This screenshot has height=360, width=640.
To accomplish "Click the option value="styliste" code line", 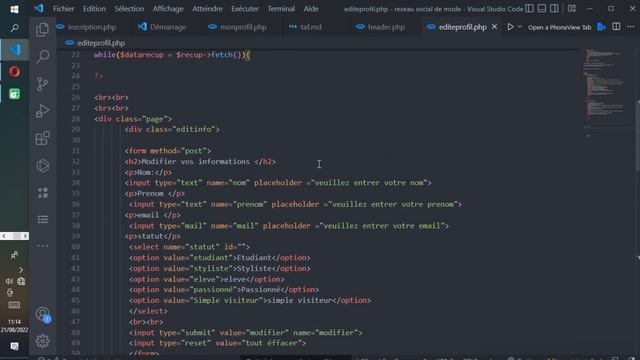I will click(x=220, y=269).
